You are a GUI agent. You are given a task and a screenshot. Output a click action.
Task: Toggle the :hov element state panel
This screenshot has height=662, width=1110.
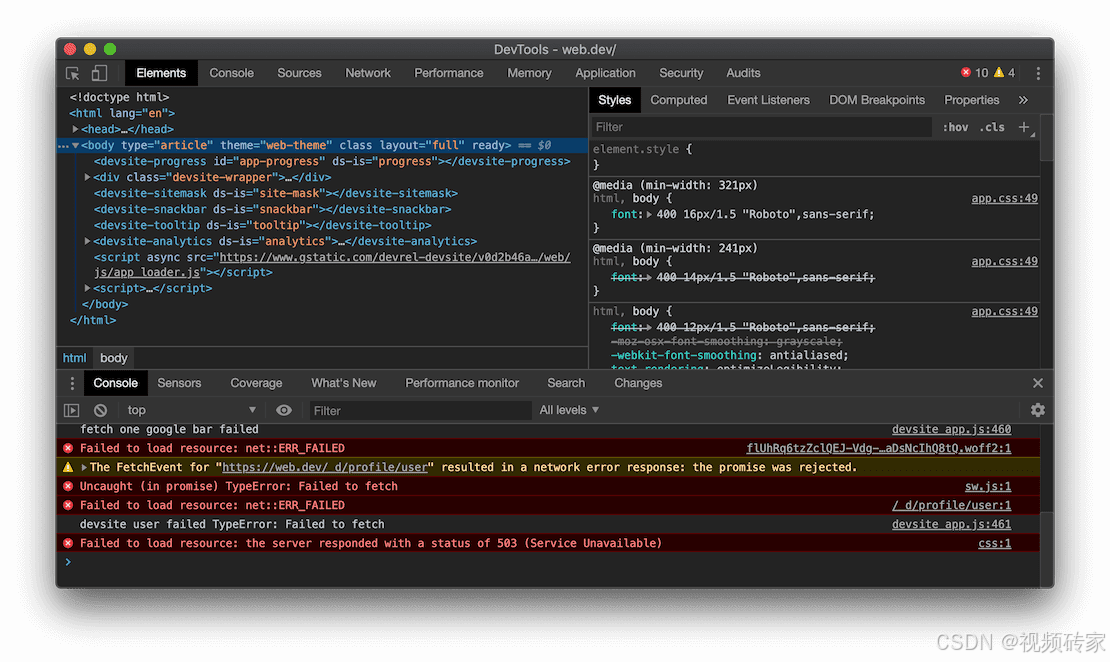point(955,127)
